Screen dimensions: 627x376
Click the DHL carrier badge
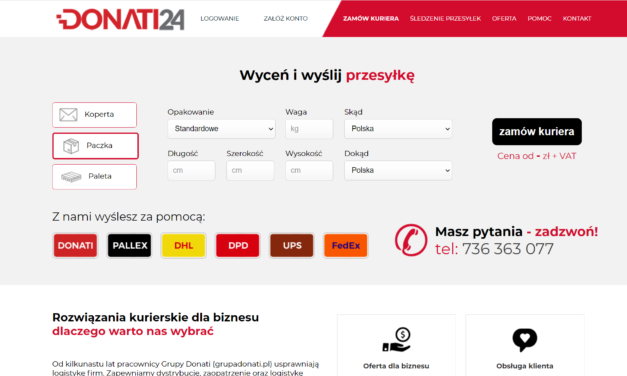[184, 246]
